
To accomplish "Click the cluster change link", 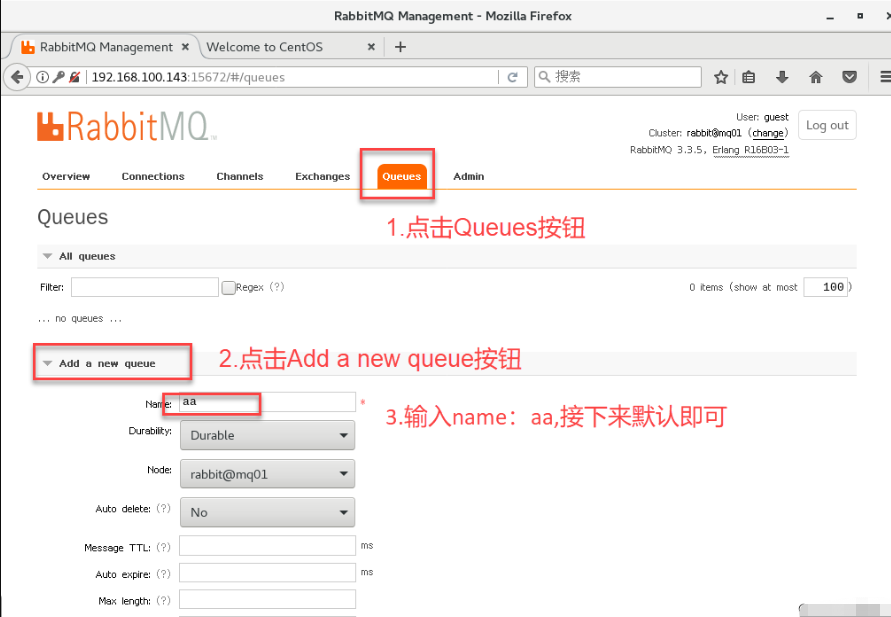I will (x=768, y=133).
